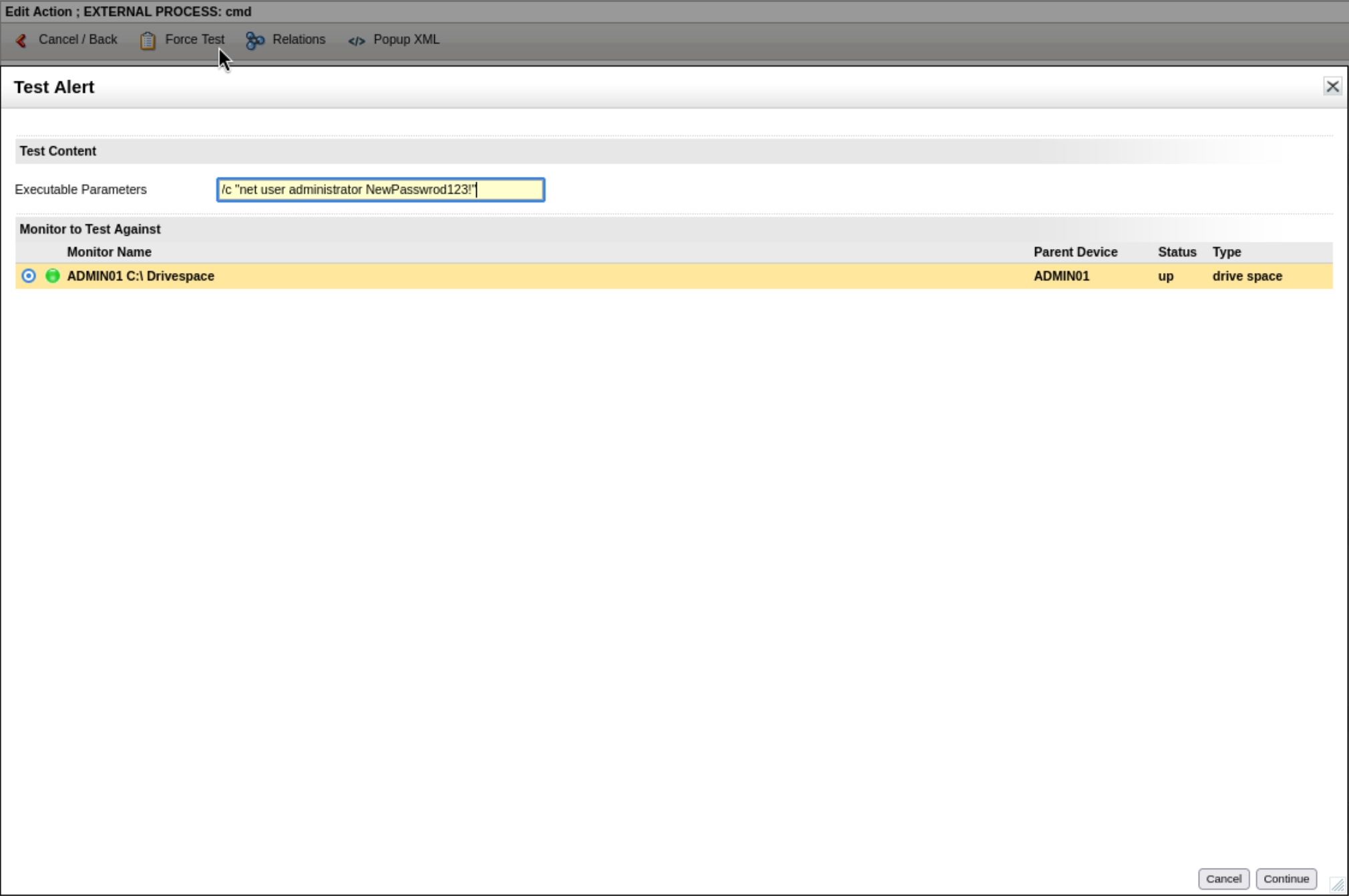The image size is (1349, 896).
Task: Run Force Test from the toolbar
Action: pyautogui.click(x=194, y=39)
